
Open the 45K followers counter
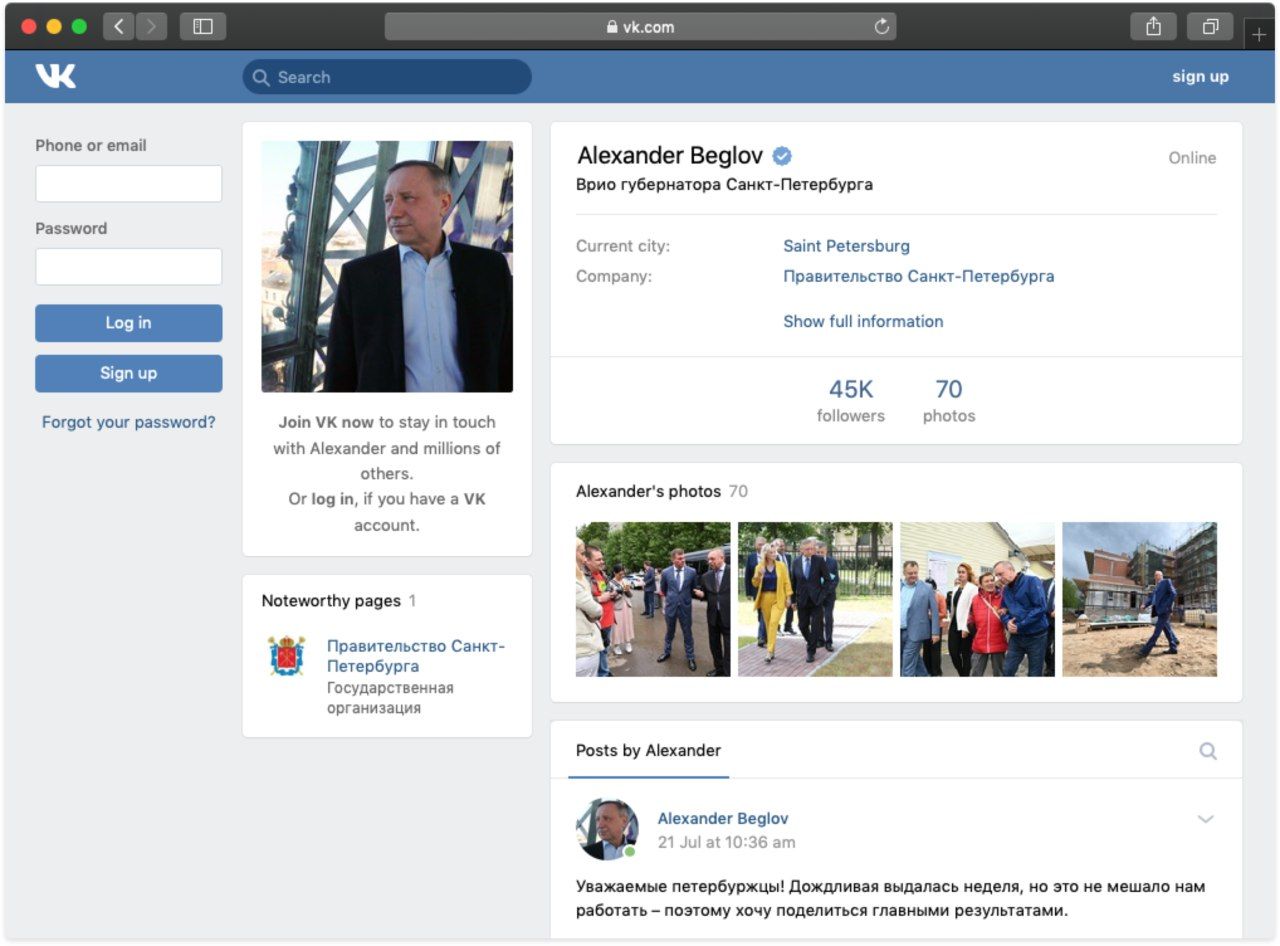pyautogui.click(x=850, y=401)
